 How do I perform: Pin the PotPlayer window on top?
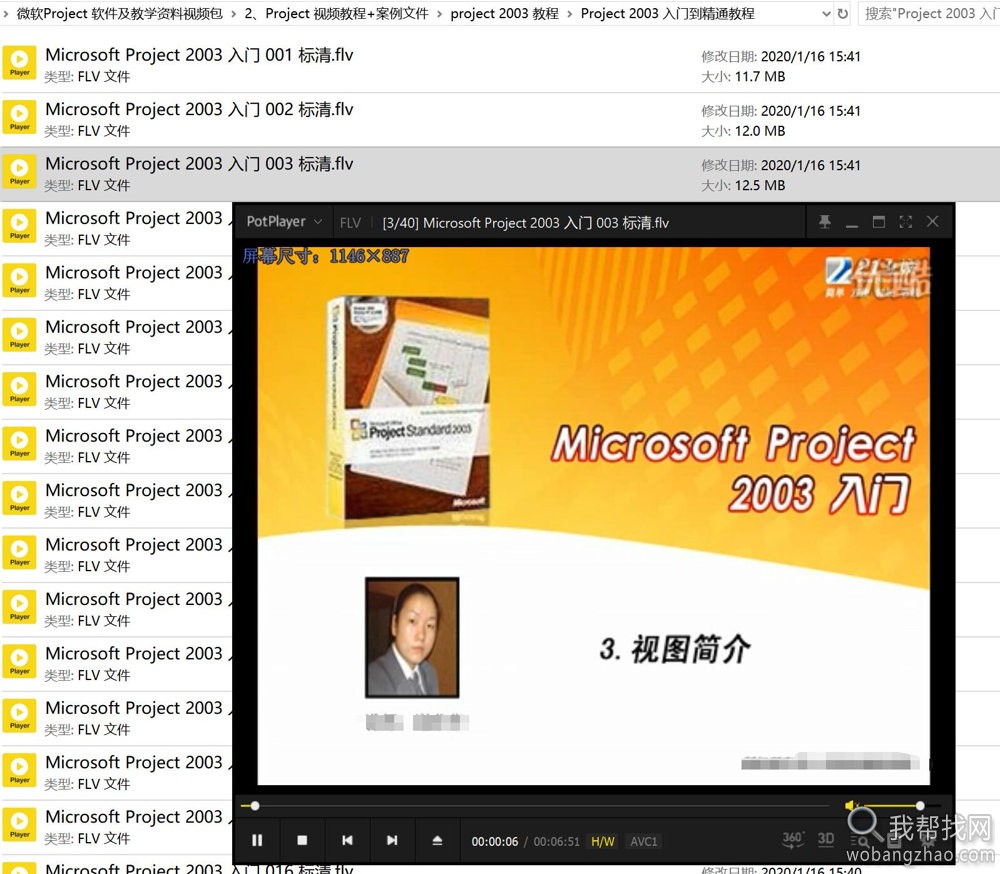(825, 222)
